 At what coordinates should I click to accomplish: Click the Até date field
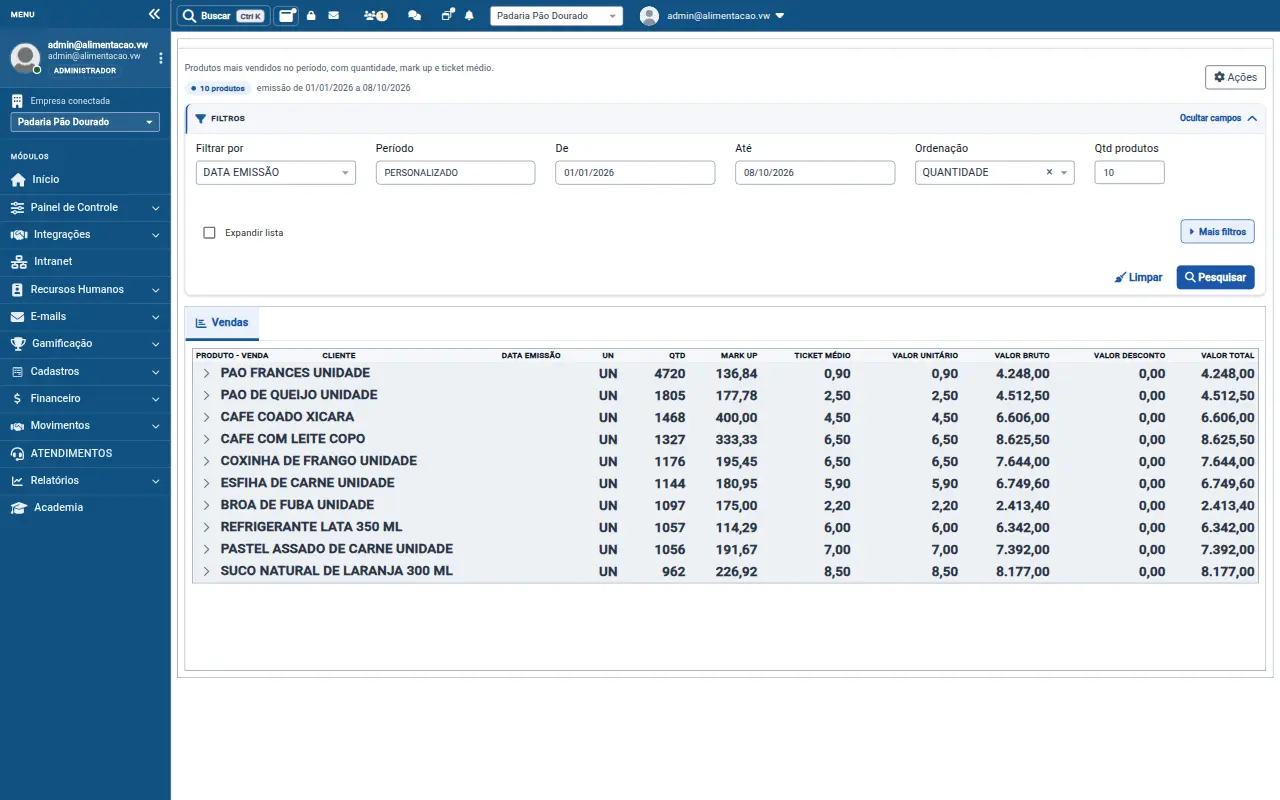(815, 172)
